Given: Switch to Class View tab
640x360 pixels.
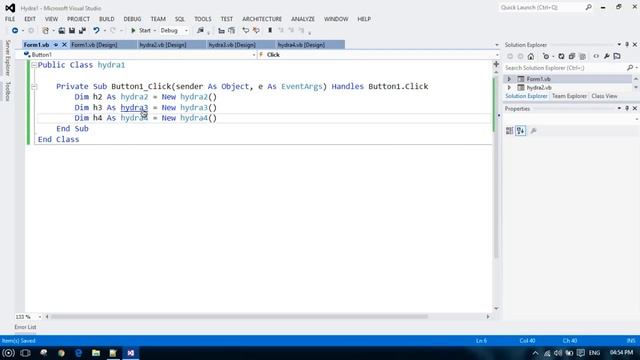Looking at the screenshot, I should coord(604,96).
